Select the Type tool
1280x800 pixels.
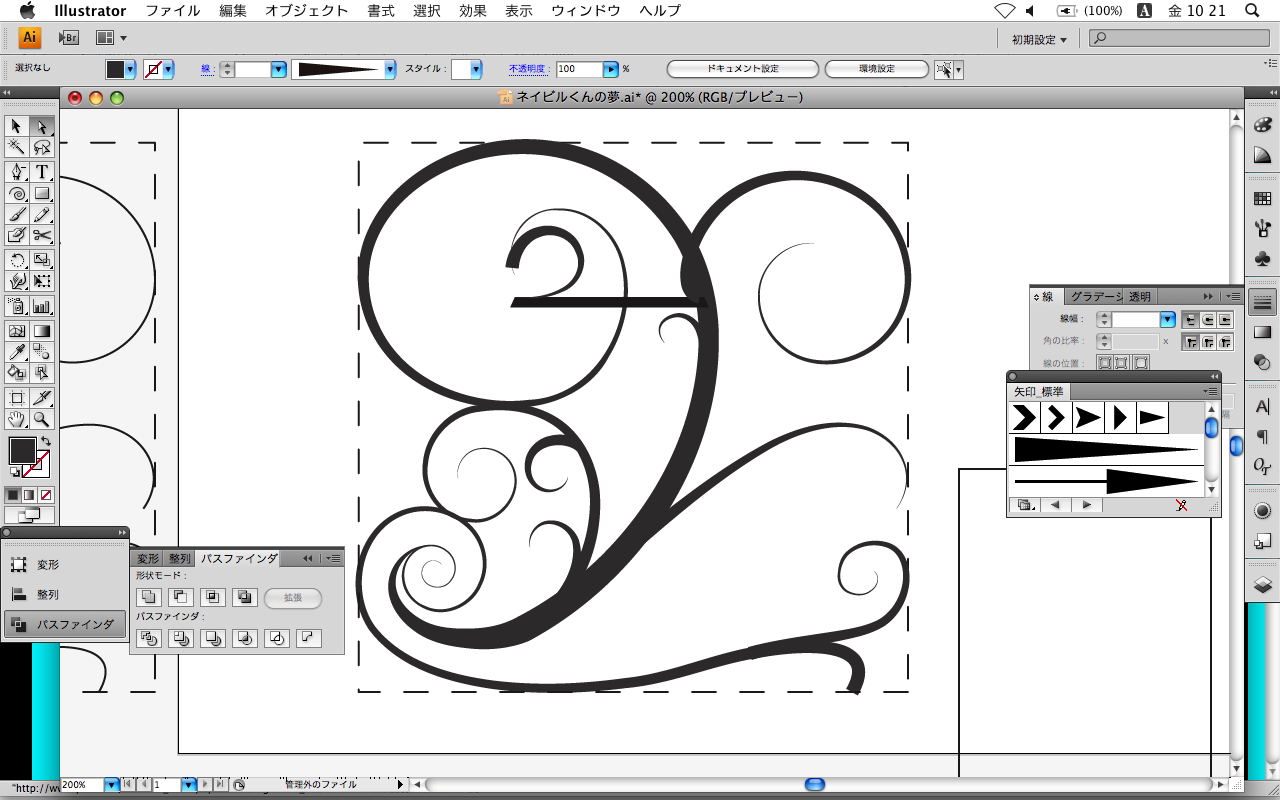tap(42, 172)
